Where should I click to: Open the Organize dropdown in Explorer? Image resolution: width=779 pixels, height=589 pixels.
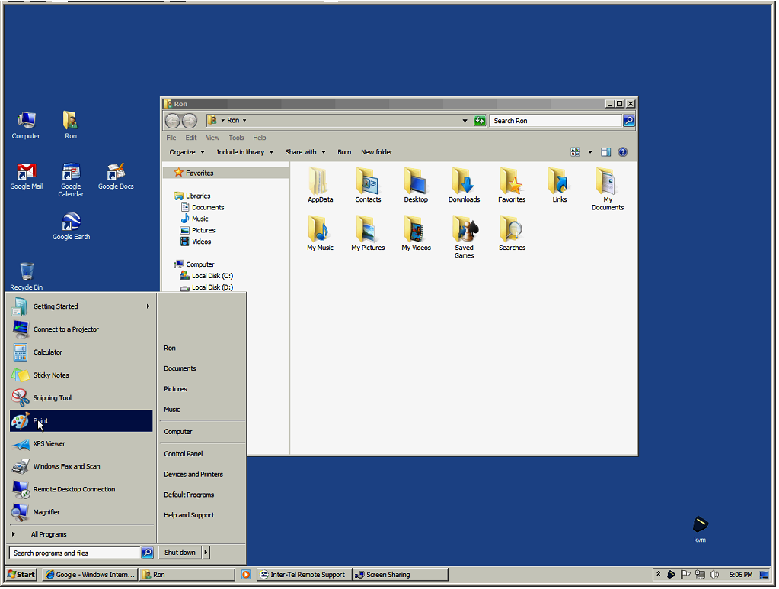184,152
